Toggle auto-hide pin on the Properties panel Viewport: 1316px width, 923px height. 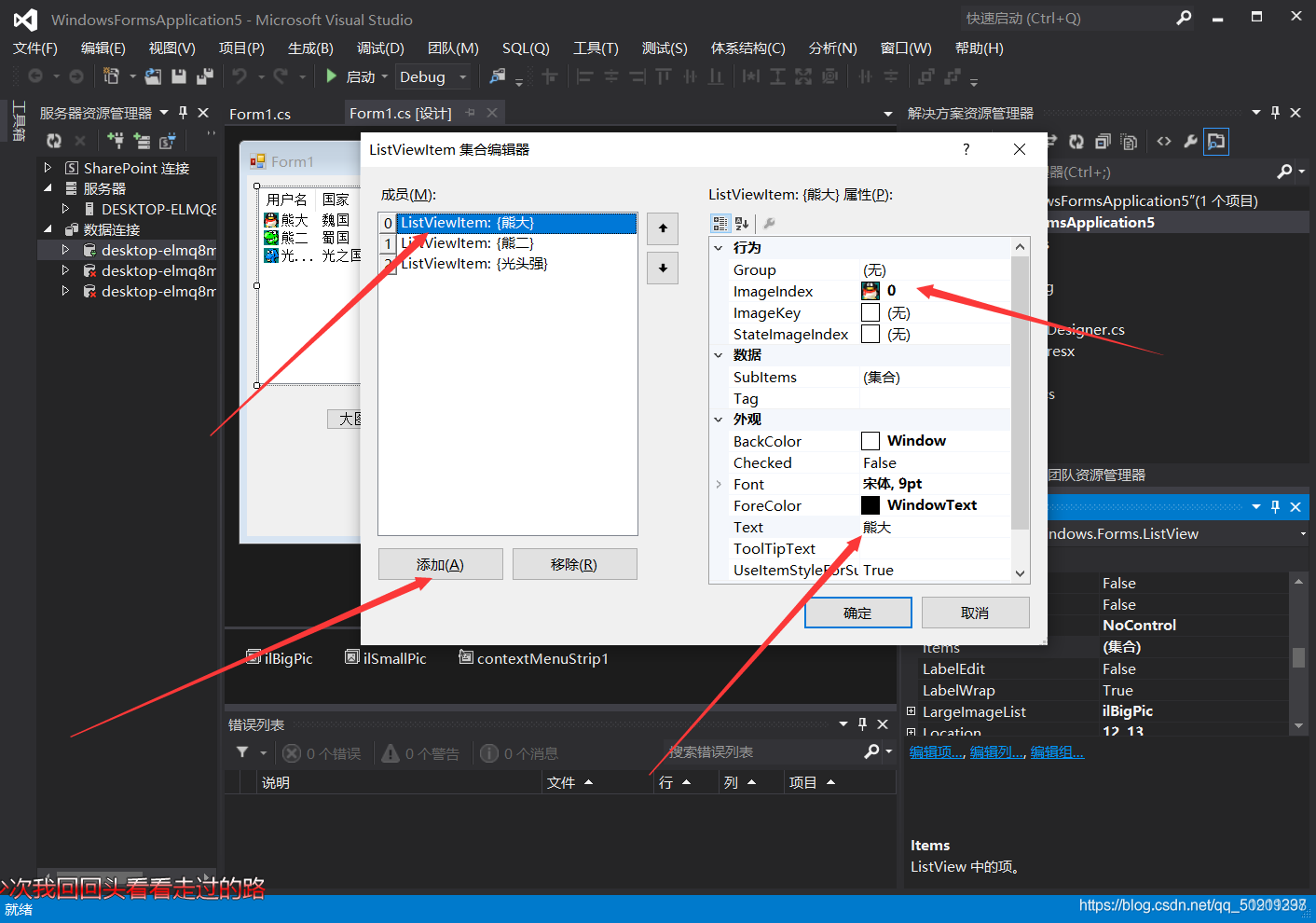point(1275,507)
